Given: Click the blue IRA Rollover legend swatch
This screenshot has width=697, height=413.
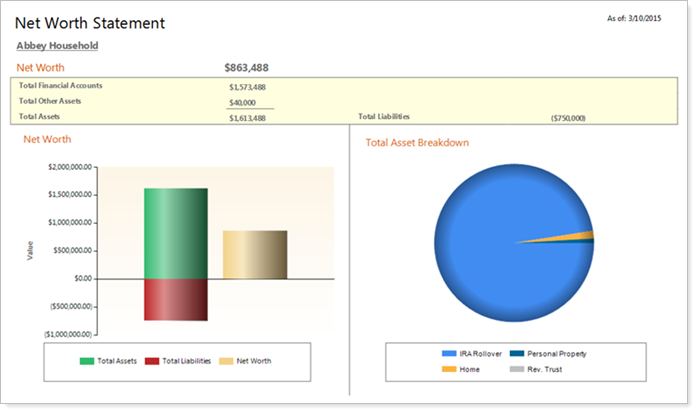Looking at the screenshot, I should [449, 354].
